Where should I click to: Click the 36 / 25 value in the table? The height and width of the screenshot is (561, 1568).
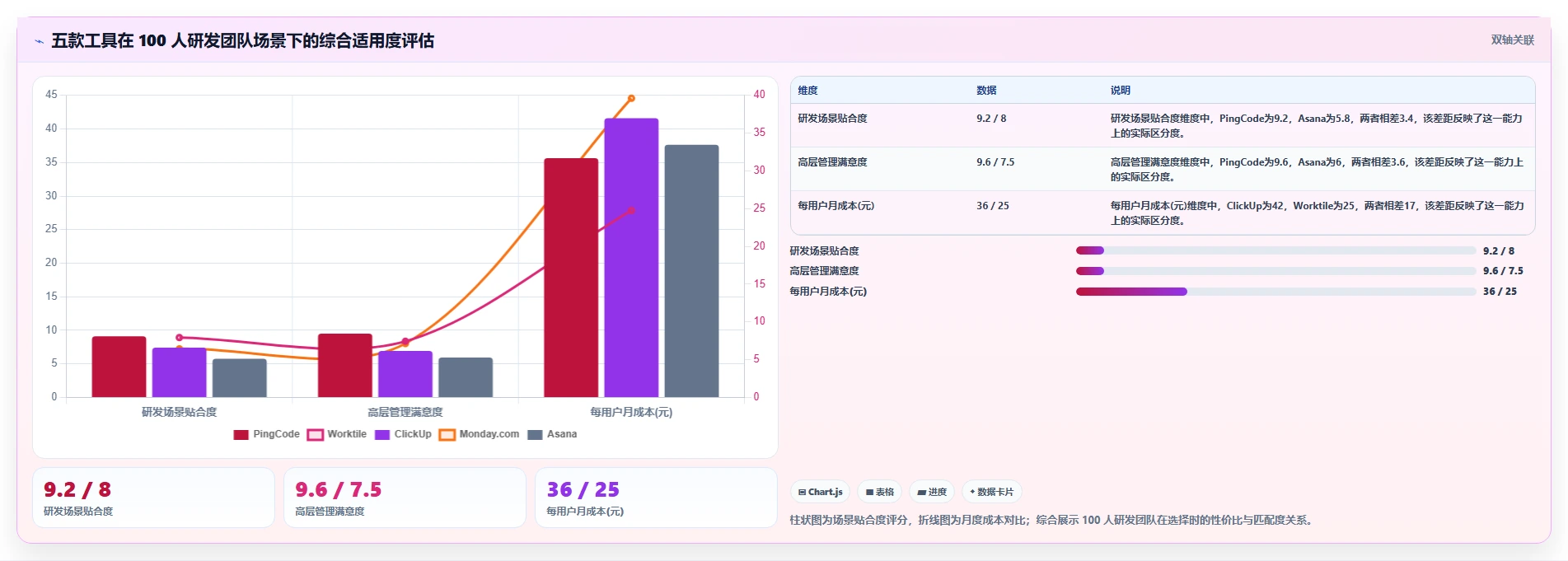click(x=992, y=206)
